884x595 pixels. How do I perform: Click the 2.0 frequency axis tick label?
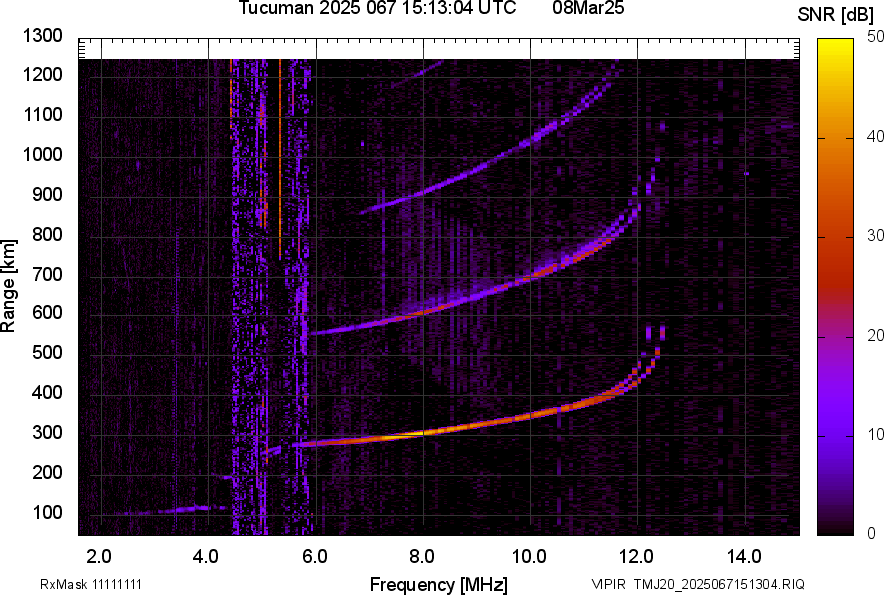99,557
